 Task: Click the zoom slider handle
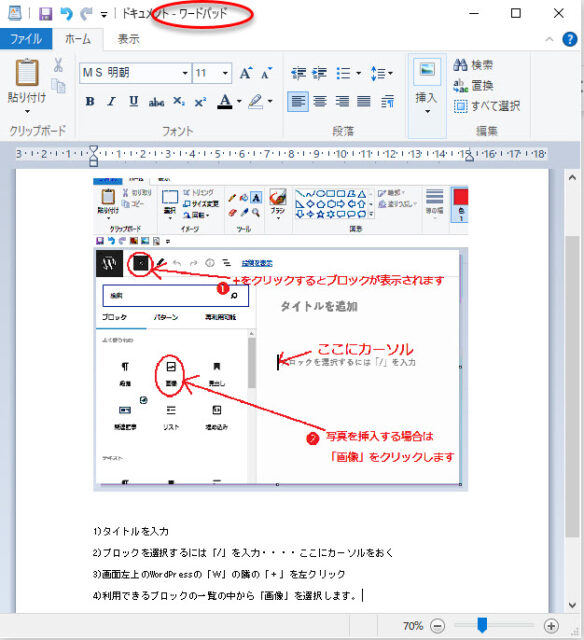click(482, 624)
